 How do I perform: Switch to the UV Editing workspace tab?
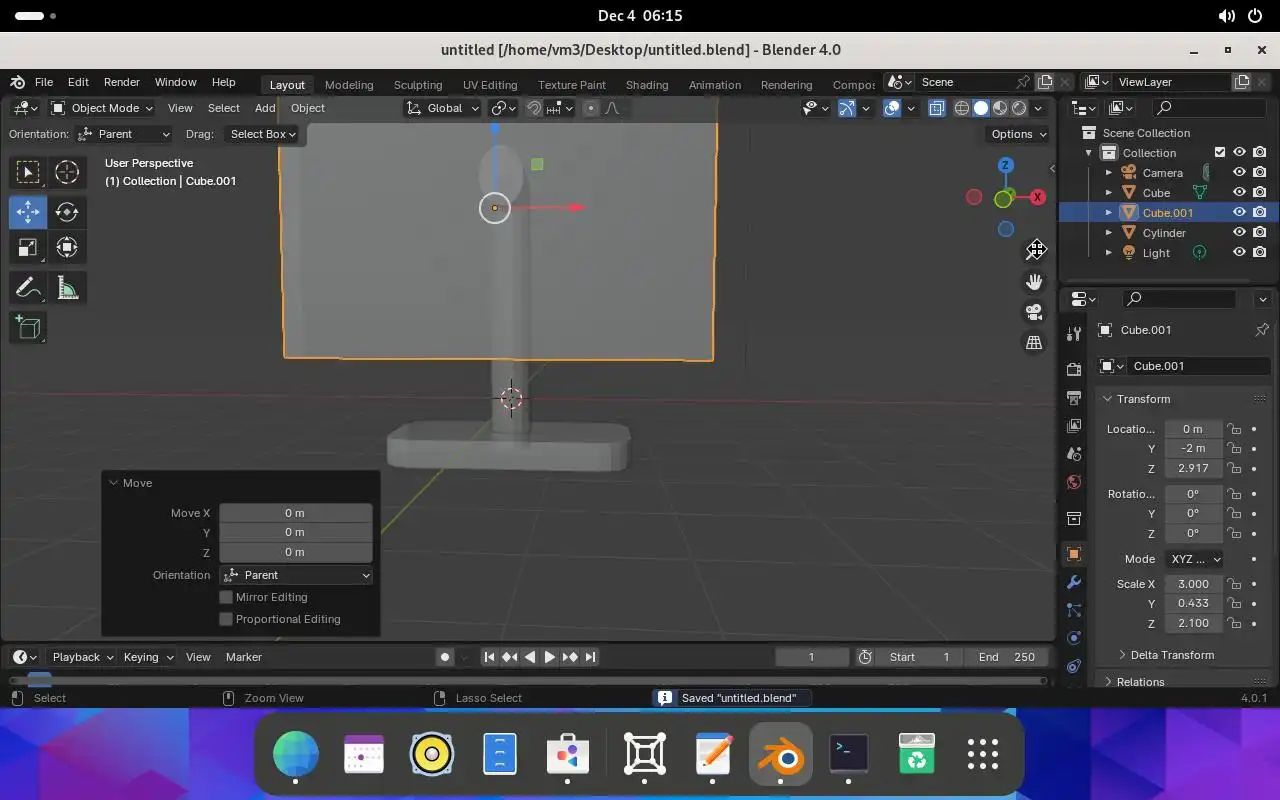tap(490, 85)
